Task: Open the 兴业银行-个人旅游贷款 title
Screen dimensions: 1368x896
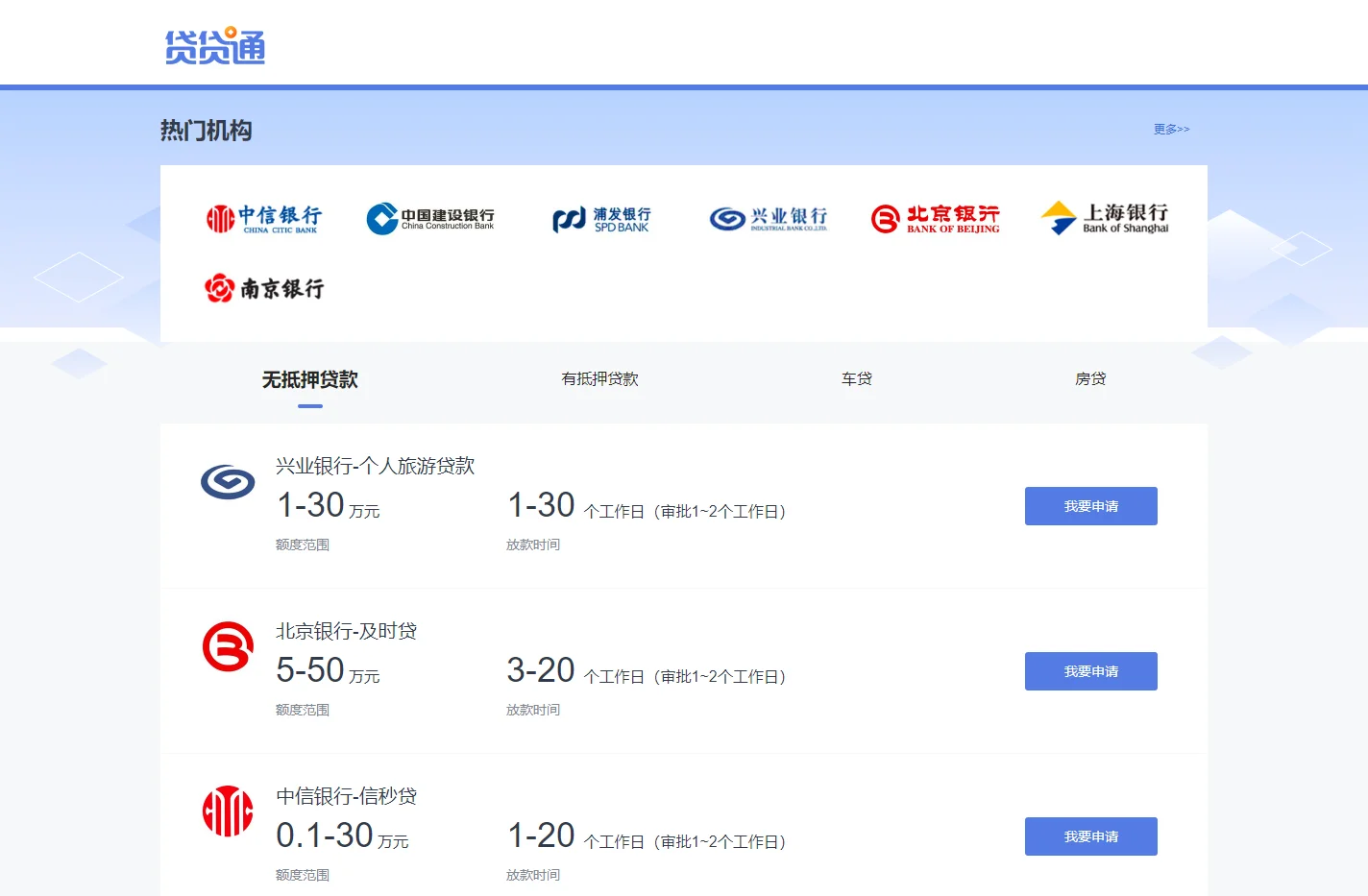Action: tap(376, 466)
